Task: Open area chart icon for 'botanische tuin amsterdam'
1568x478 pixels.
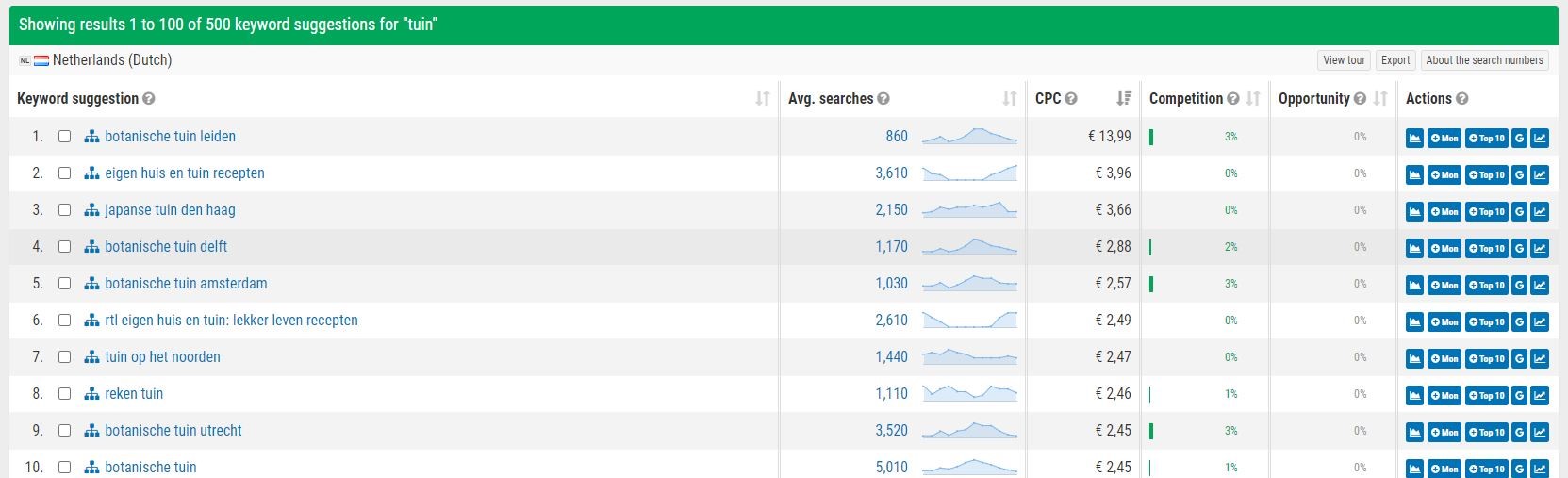Action: [1414, 285]
